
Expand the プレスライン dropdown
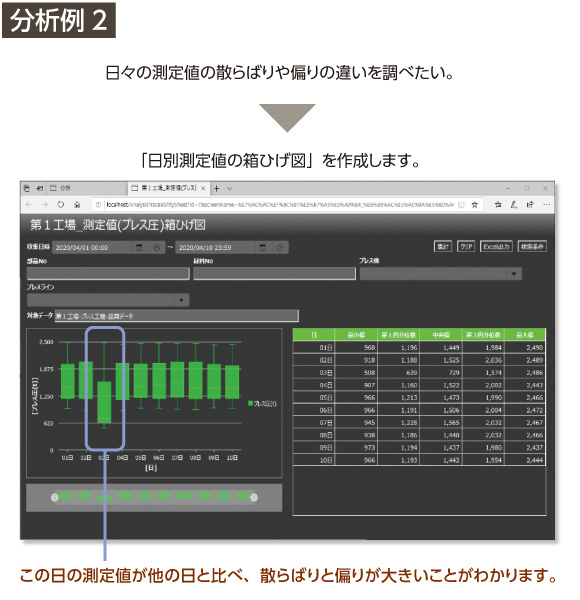[181, 300]
